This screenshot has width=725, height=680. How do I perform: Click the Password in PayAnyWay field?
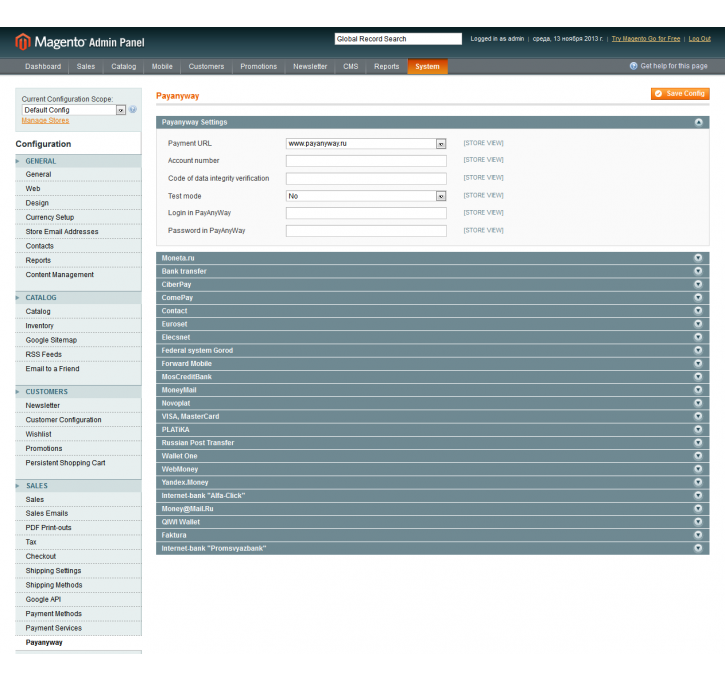pos(366,231)
